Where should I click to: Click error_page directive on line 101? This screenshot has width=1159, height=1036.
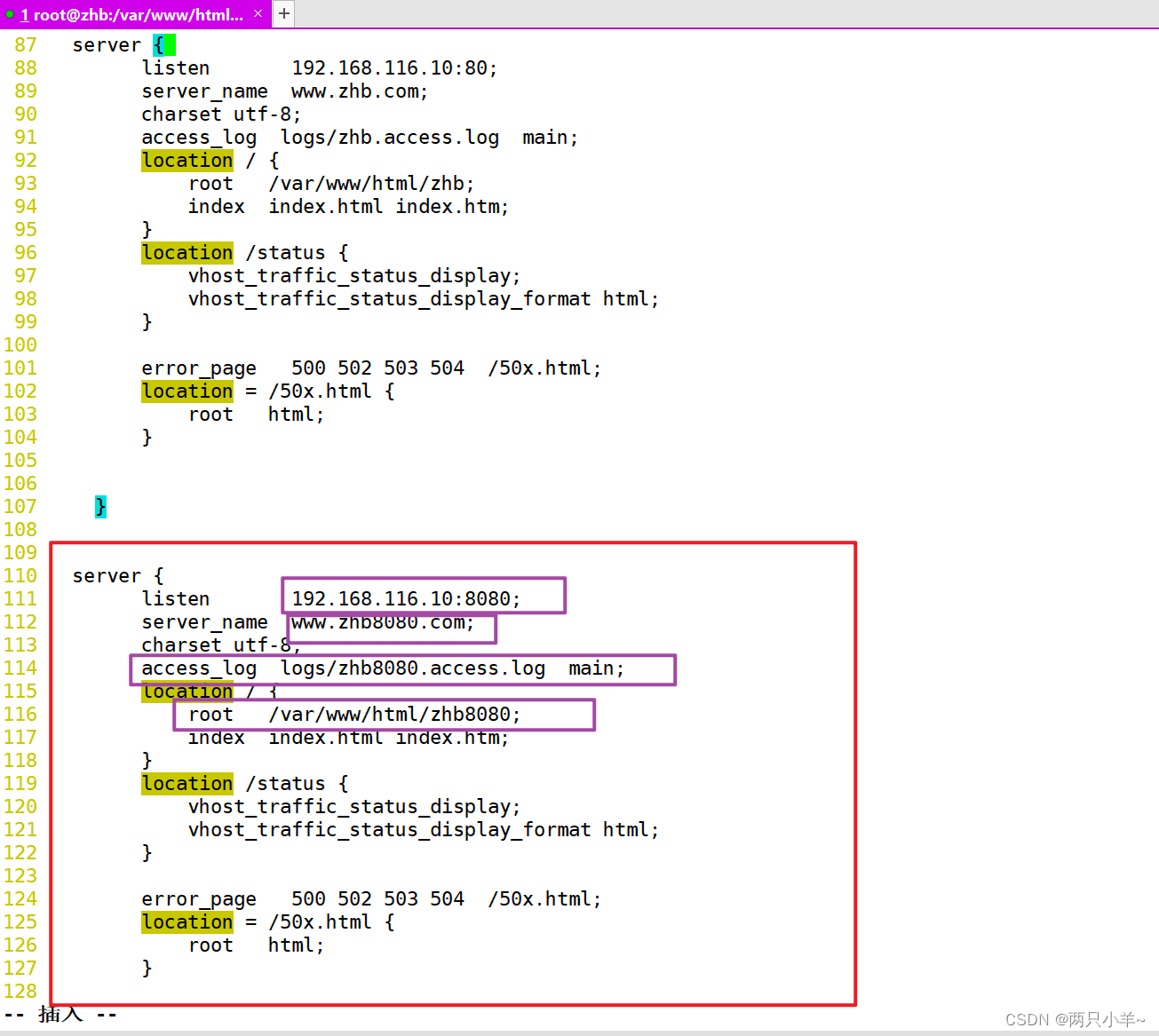199,368
